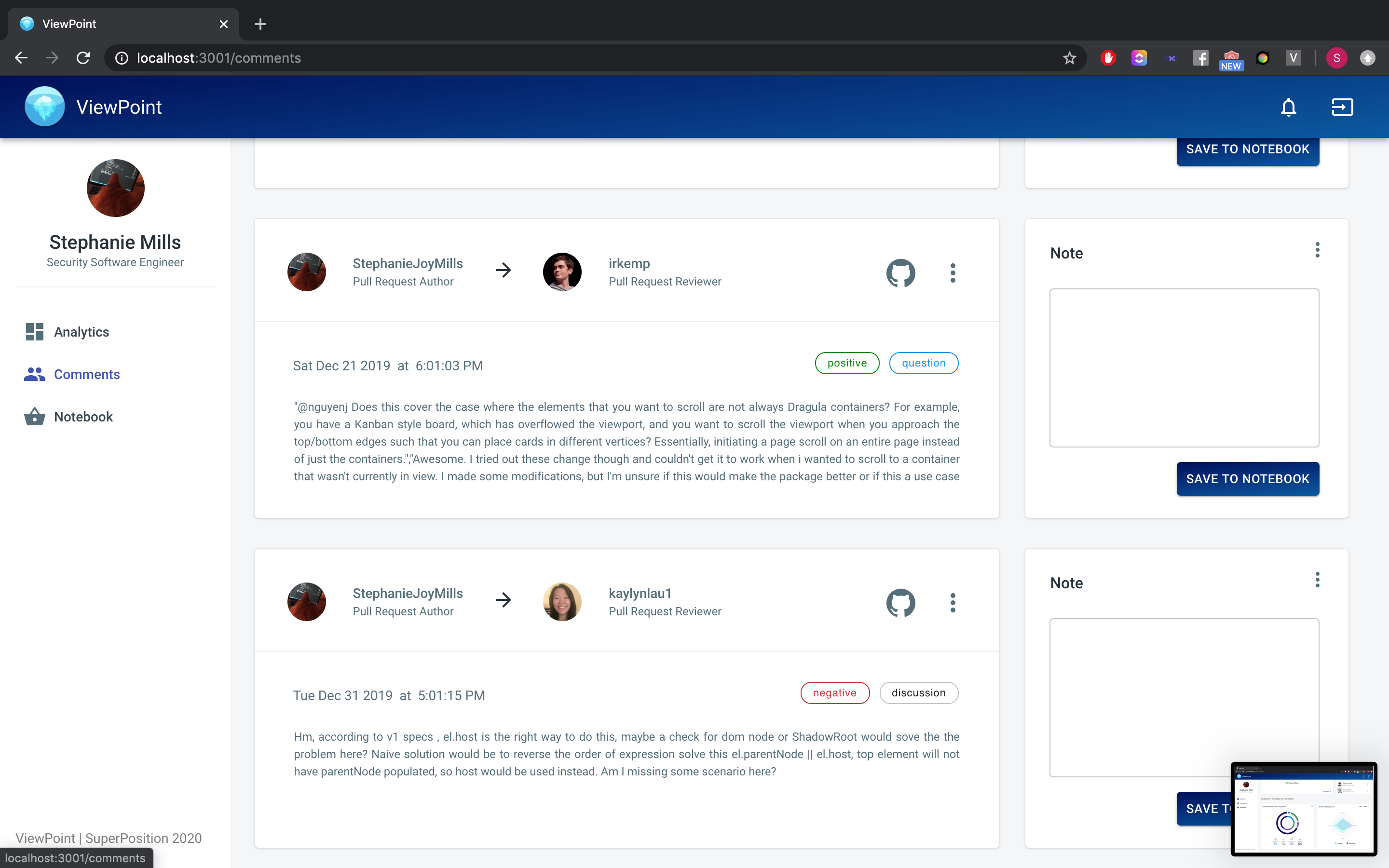Click the logout icon in header
Viewport: 1389px width, 868px height.
(x=1342, y=108)
